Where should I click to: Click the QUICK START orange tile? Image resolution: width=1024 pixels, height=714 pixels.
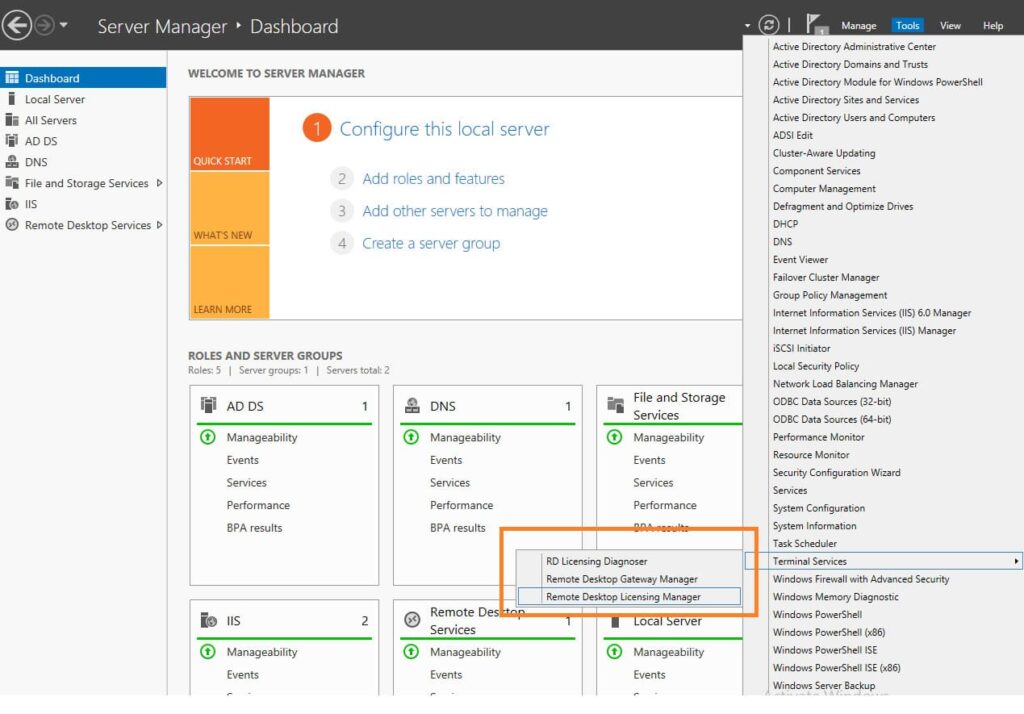(x=229, y=134)
